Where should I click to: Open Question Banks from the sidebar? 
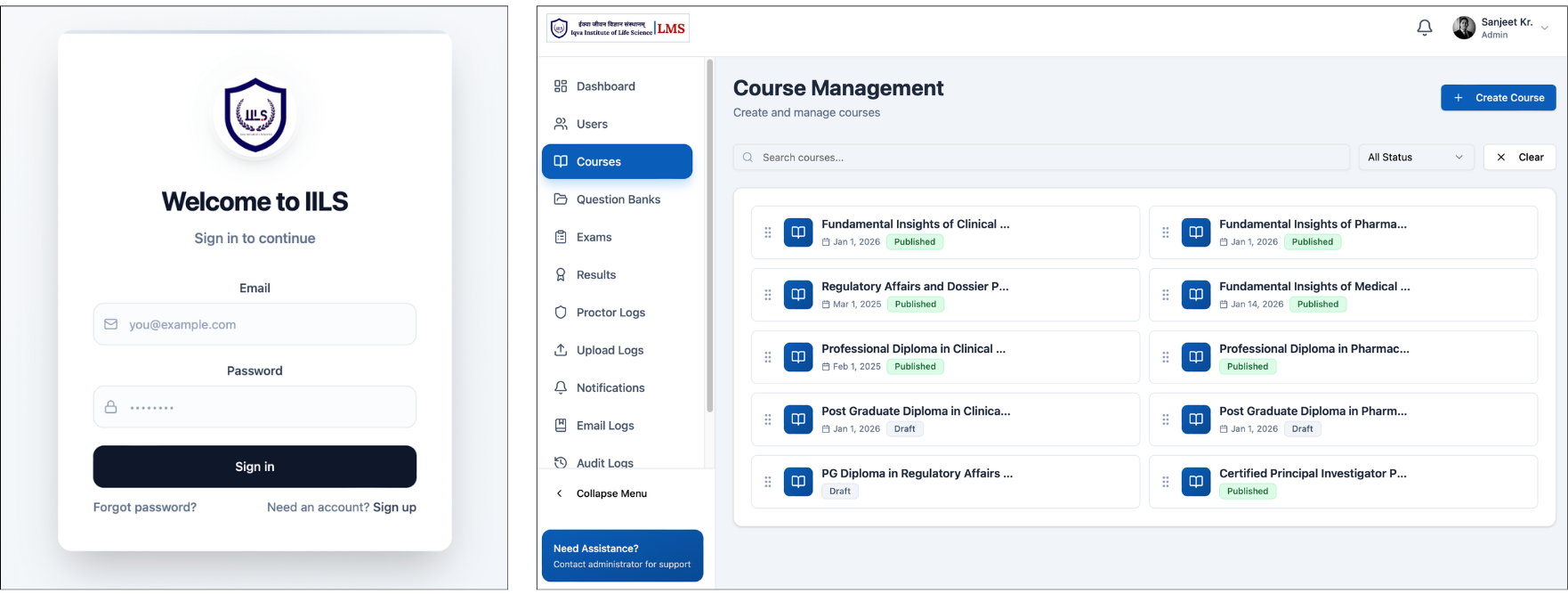coord(618,199)
